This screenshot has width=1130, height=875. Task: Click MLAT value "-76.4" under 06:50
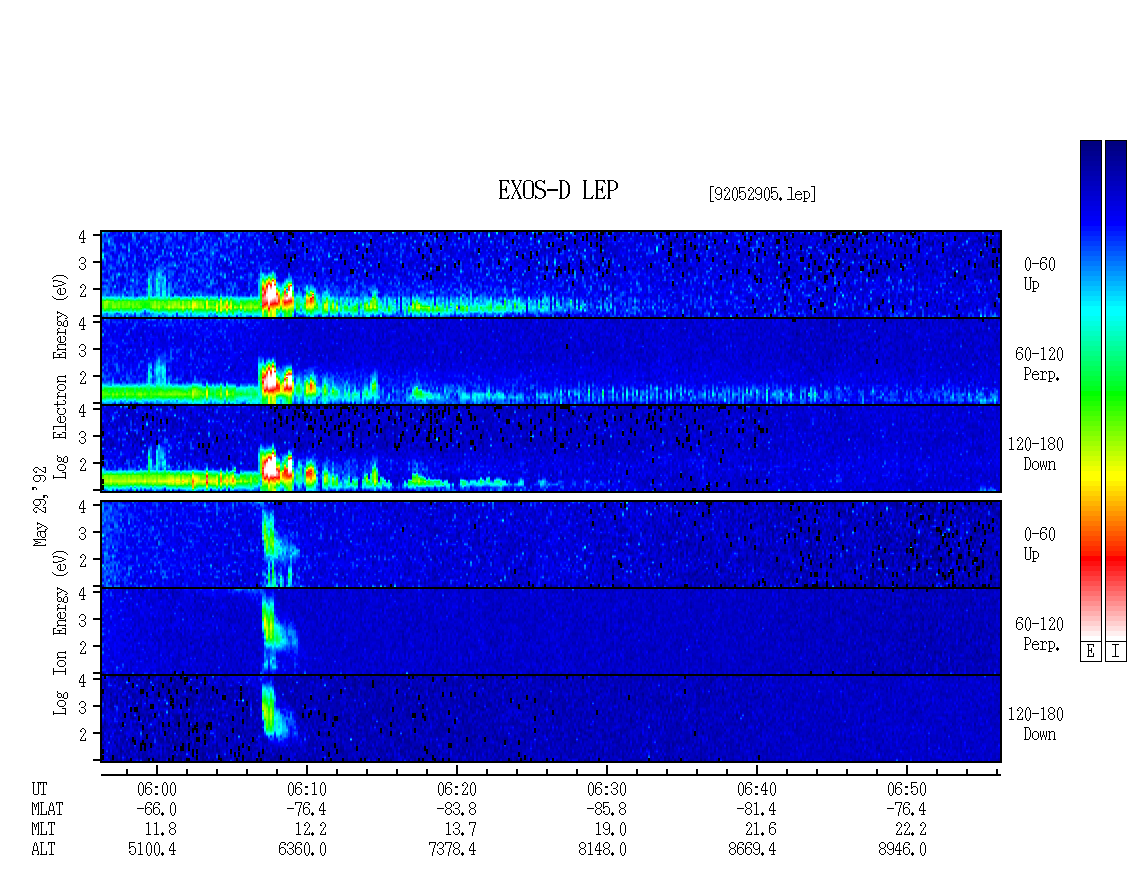pos(906,809)
